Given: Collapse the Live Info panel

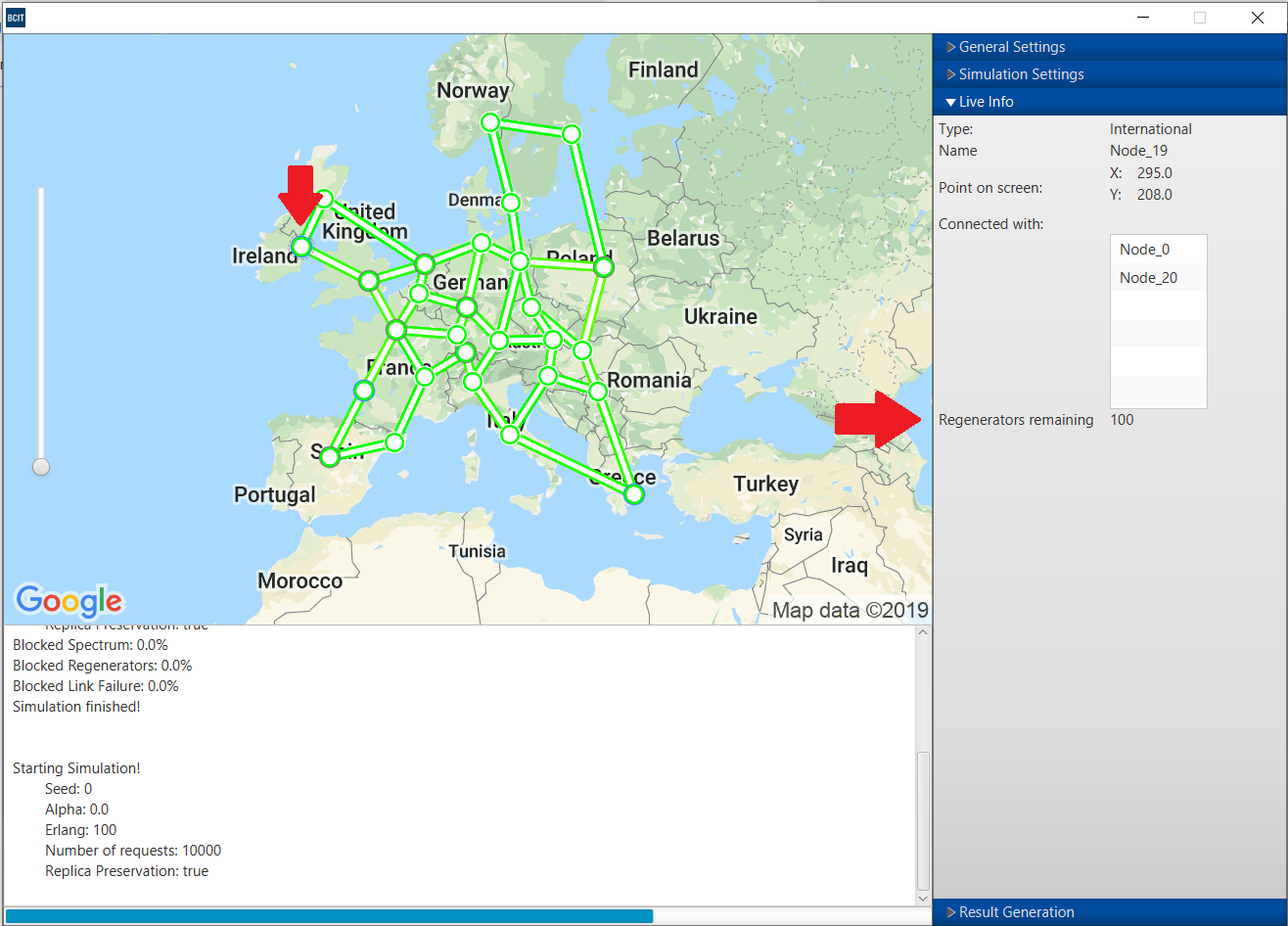Looking at the screenshot, I should point(1110,102).
